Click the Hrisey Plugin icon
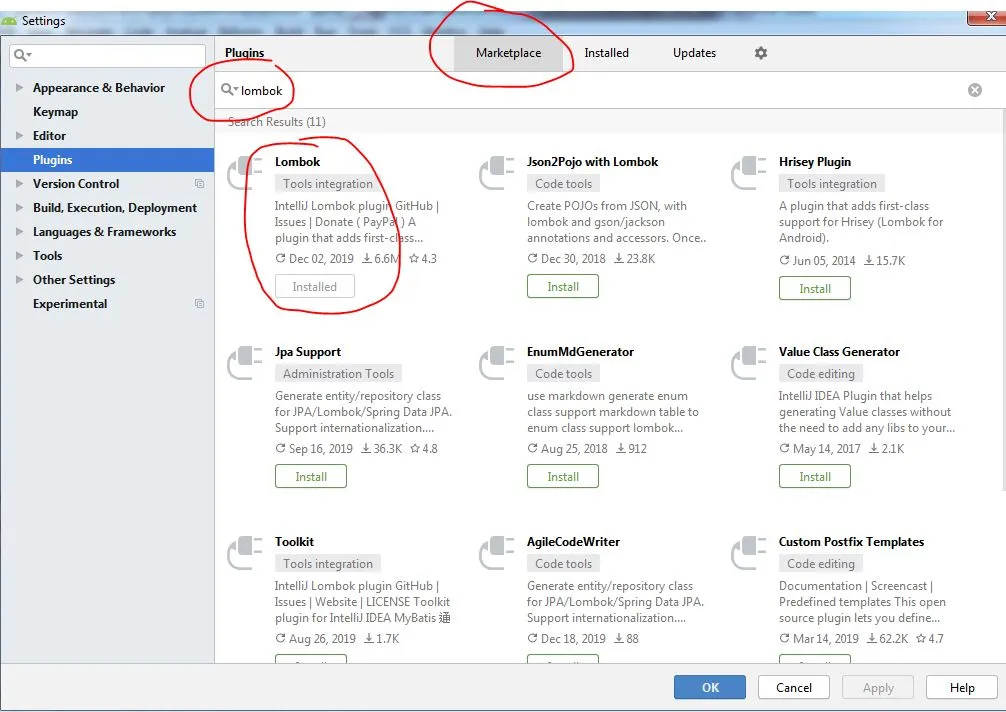Image resolution: width=1006 pixels, height=712 pixels. pyautogui.click(x=749, y=173)
